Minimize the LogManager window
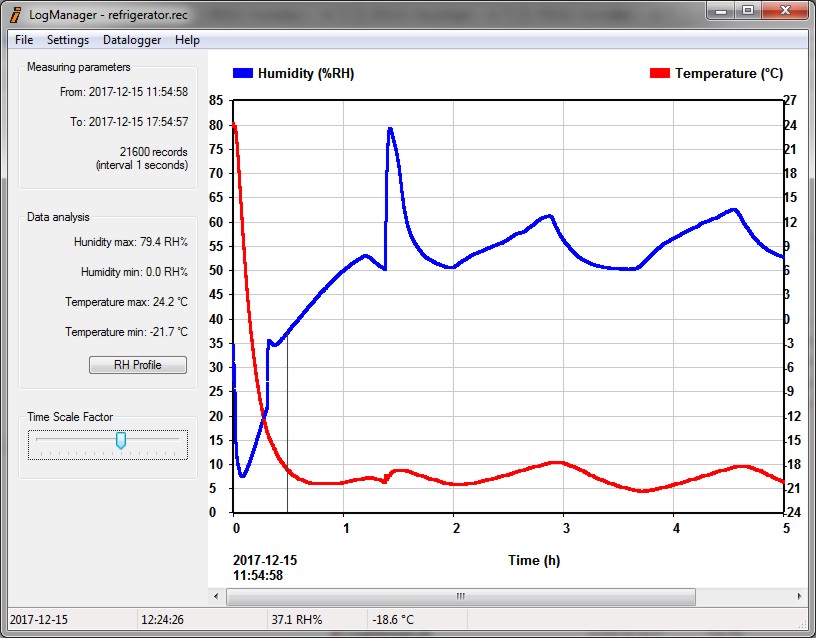Viewport: 816px width, 638px height. pos(722,10)
